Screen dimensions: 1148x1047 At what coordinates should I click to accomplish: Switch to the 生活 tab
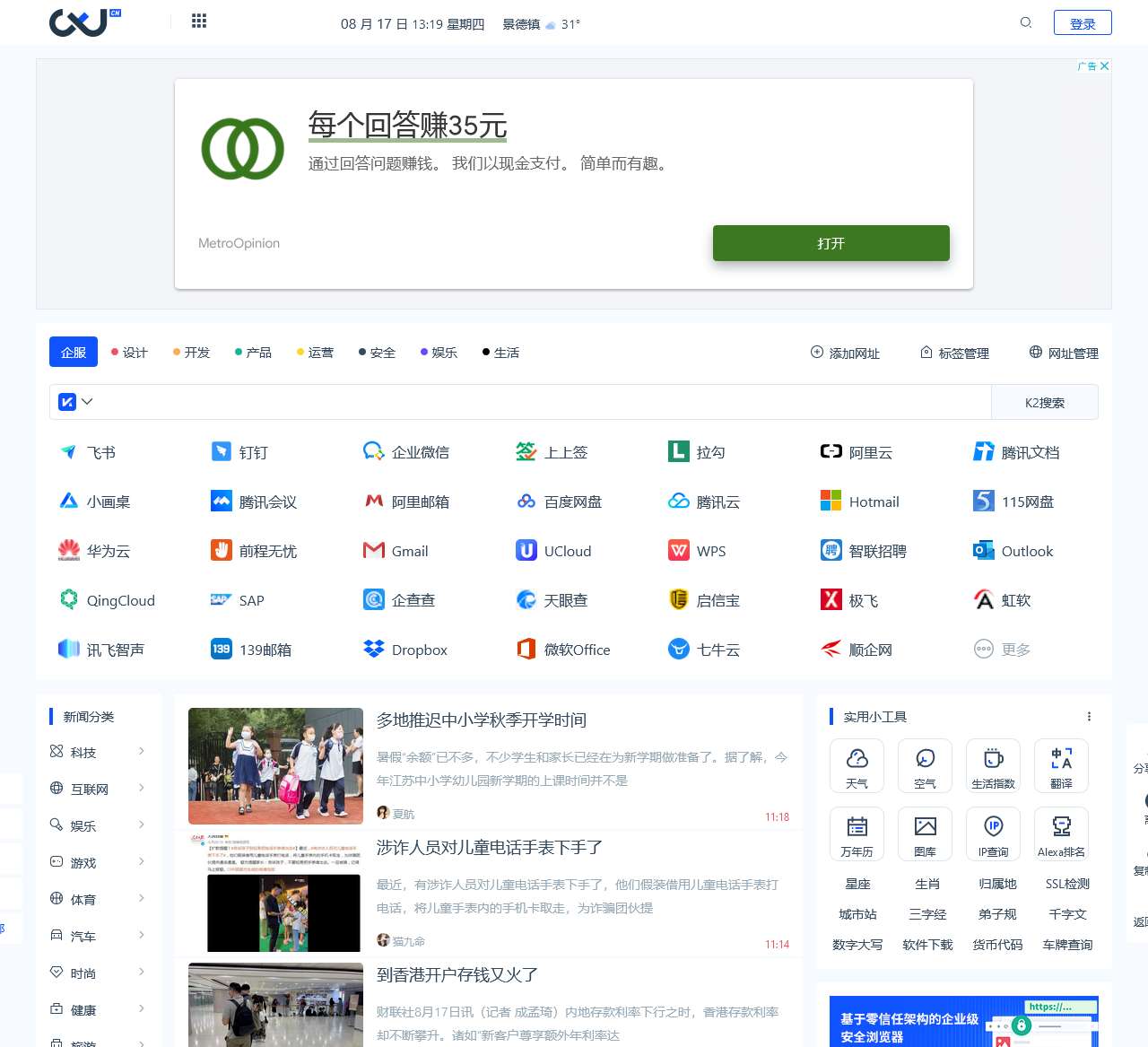pos(500,353)
